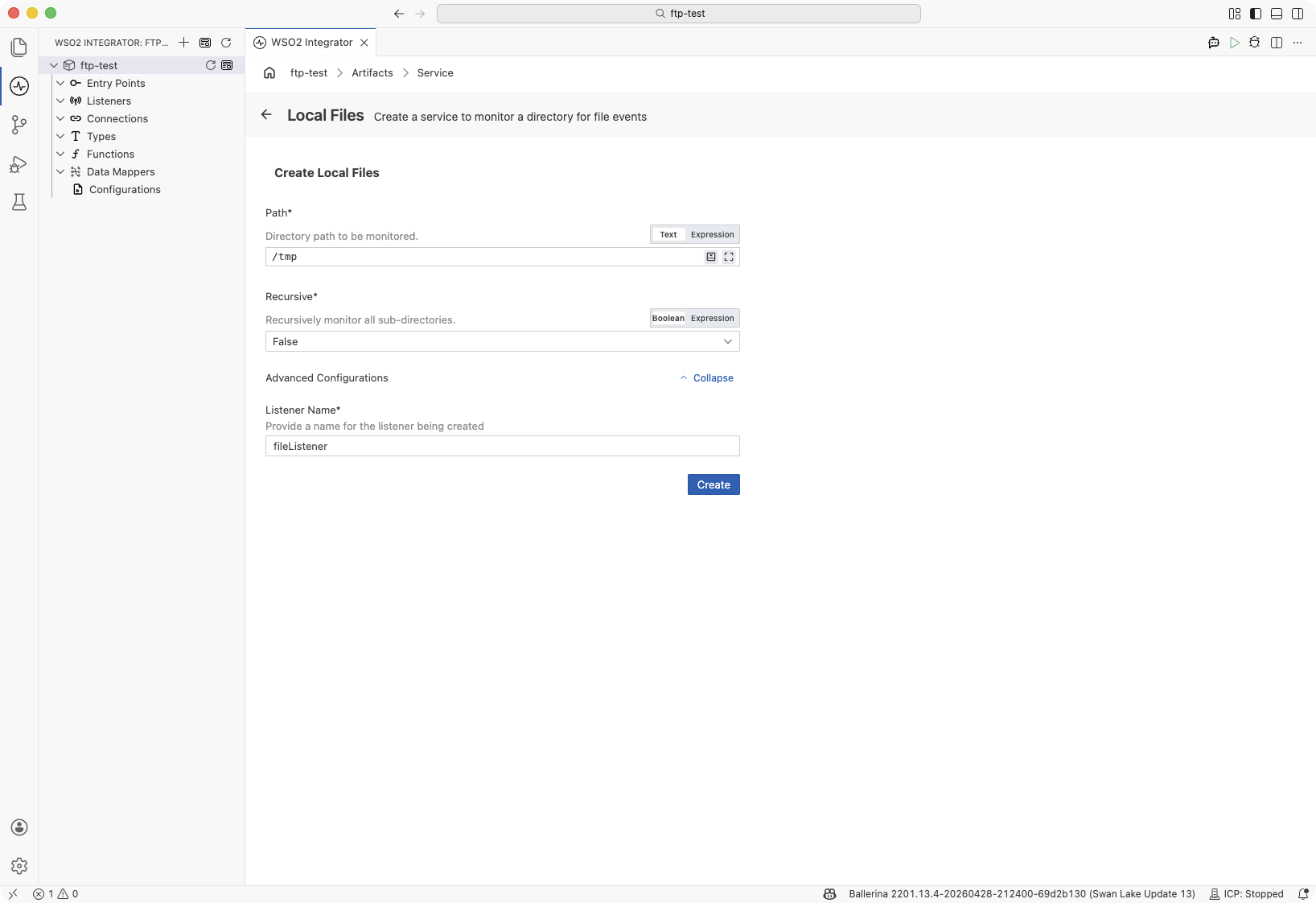The width and height of the screenshot is (1316, 903).
Task: Open the WSO2 Integrator activity bar icon
Action: pos(19,86)
